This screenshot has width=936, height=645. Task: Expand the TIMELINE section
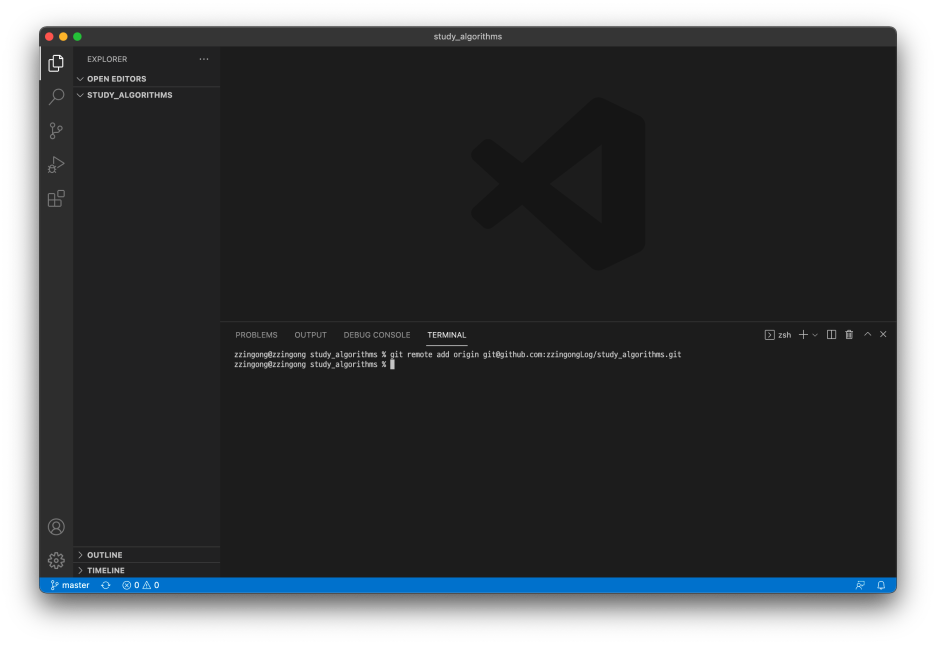tap(147, 570)
